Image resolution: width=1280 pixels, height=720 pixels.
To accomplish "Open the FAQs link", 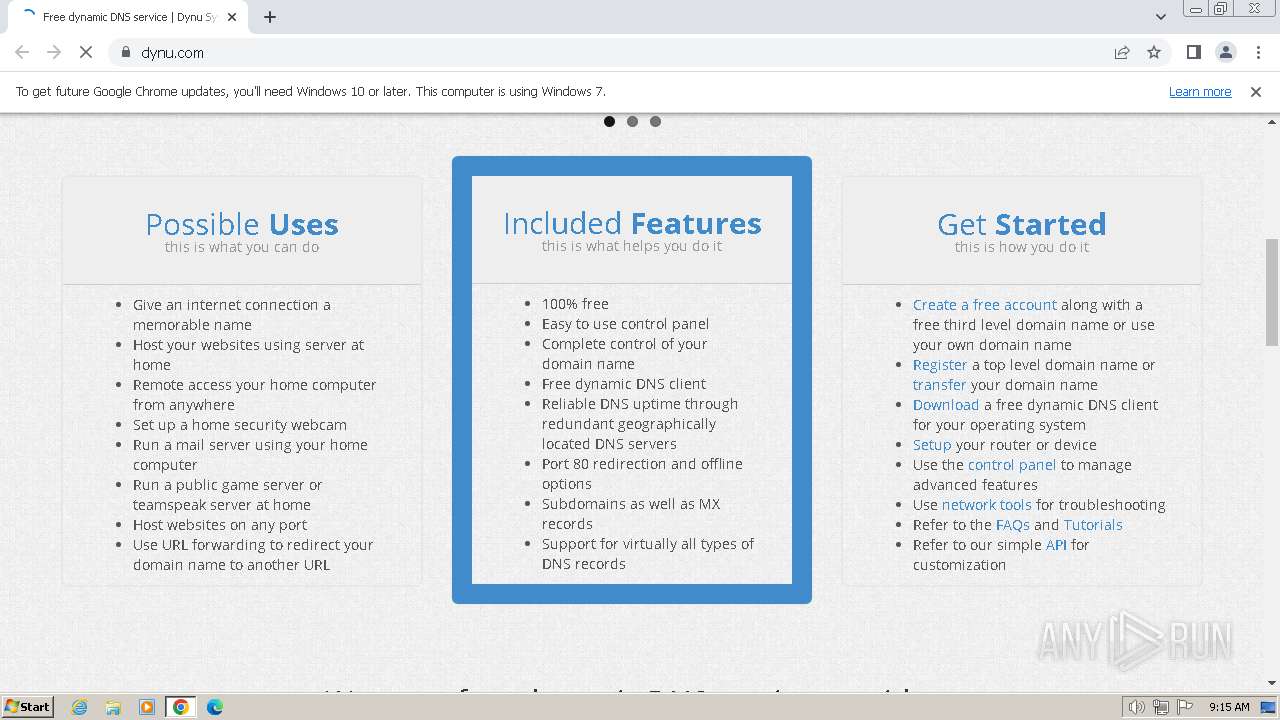I will pyautogui.click(x=1013, y=525).
